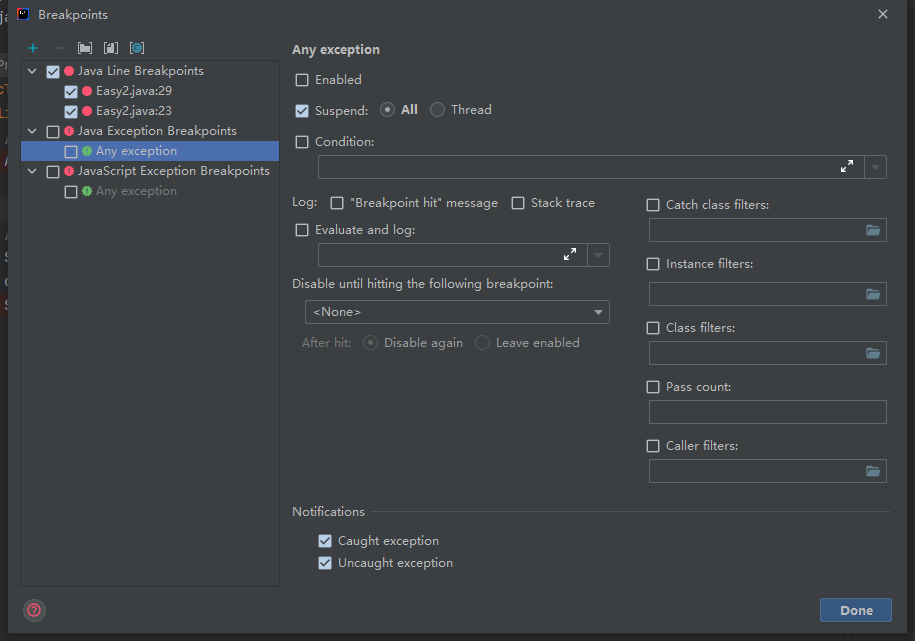Disable the Easy2.java:29 breakpoint checkbox
This screenshot has height=641, width=915.
[x=71, y=92]
